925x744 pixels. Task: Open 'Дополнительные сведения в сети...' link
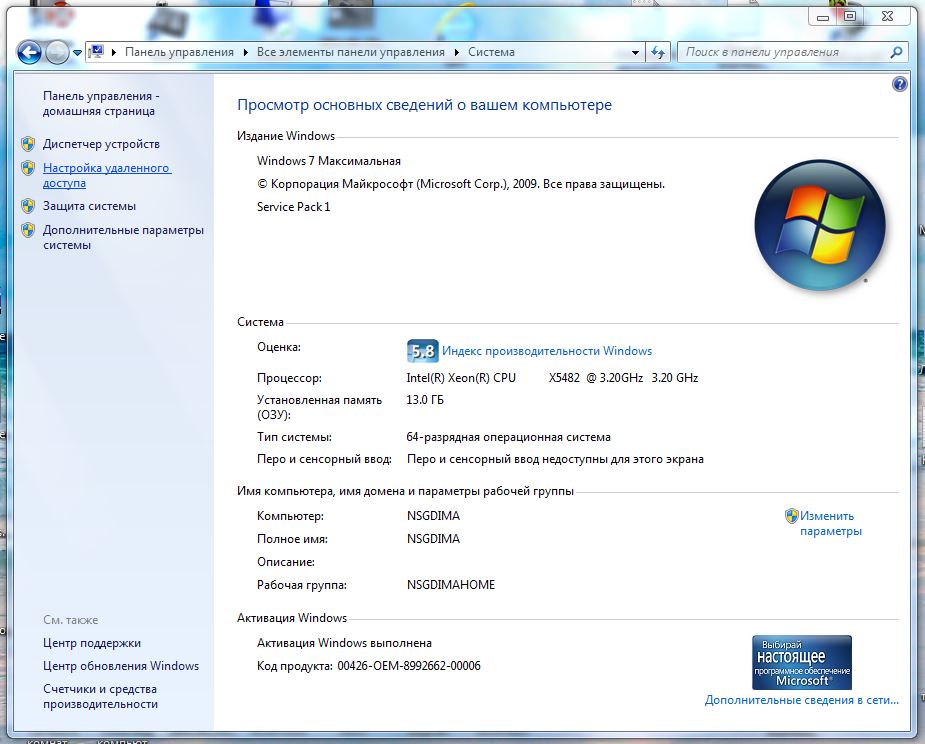point(801,700)
